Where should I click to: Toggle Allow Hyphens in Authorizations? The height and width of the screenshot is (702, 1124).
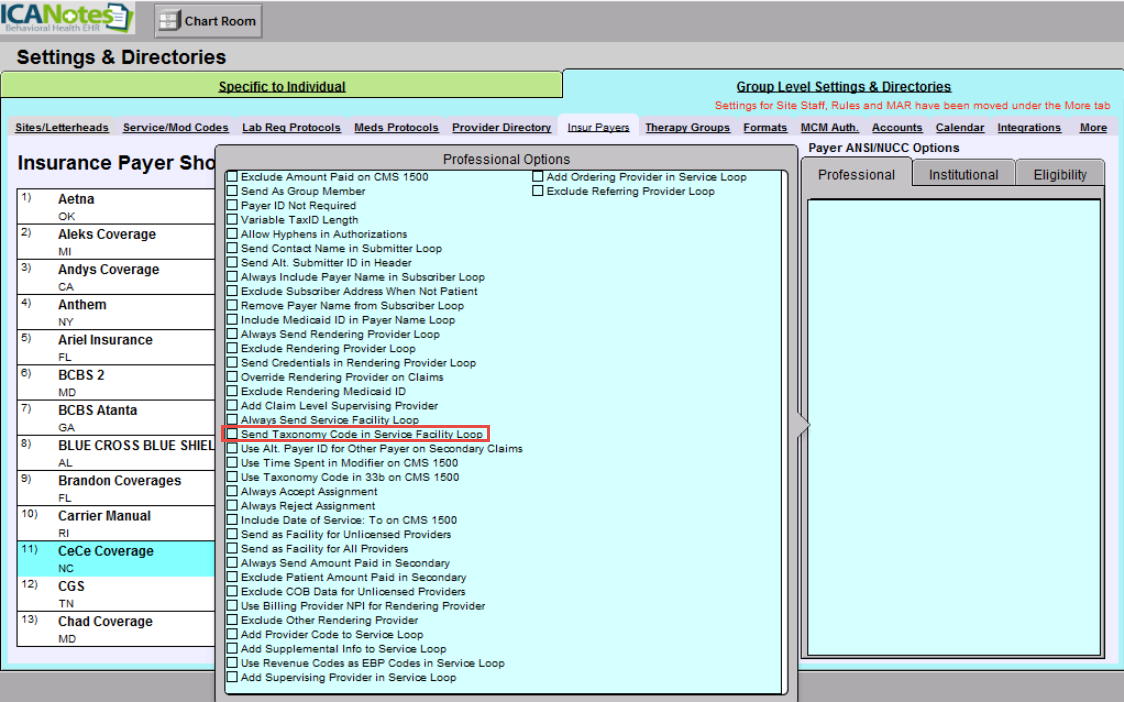[232, 234]
